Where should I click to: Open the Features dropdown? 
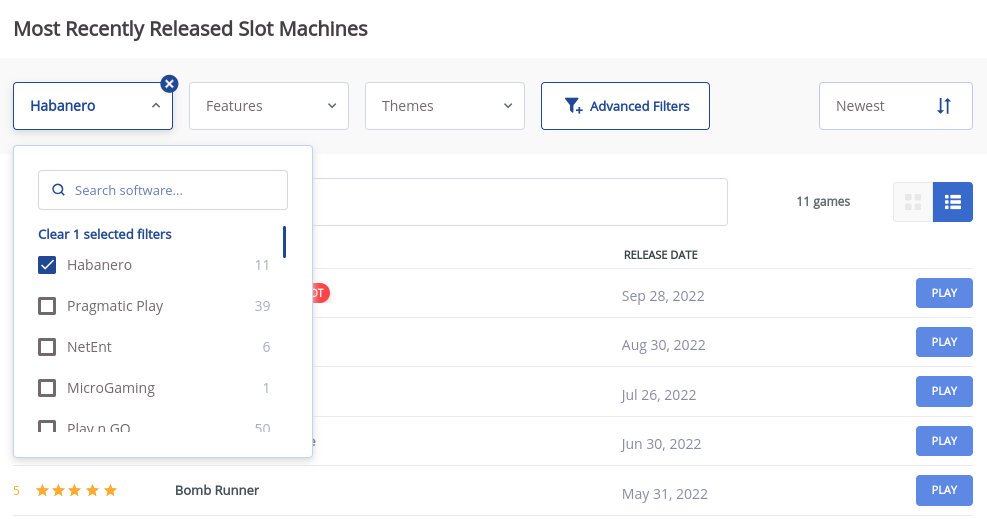[269, 106]
